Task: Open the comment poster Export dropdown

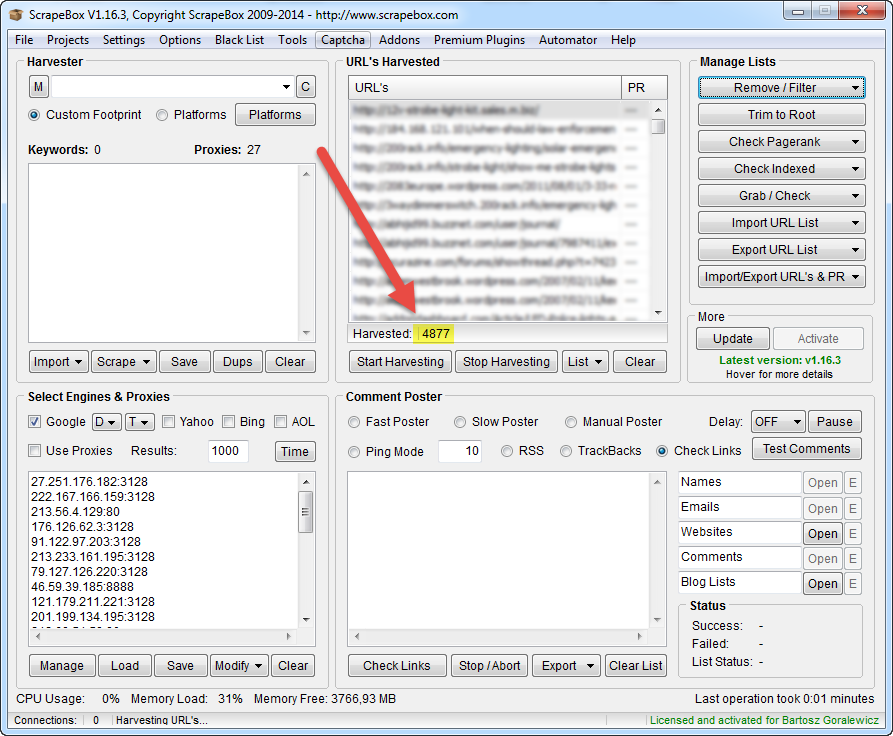Action: [566, 666]
